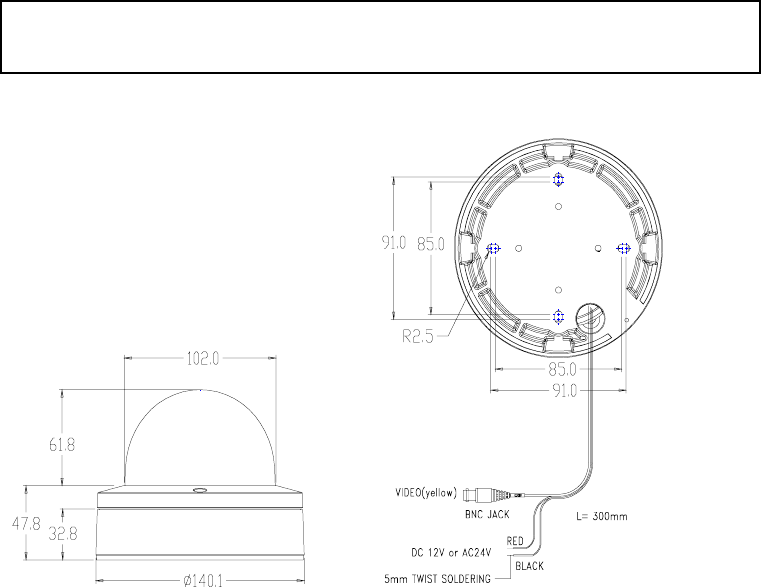This screenshot has width=761, height=587.
Task: Click the ø140.1 base diameter label
Action: pos(203,580)
